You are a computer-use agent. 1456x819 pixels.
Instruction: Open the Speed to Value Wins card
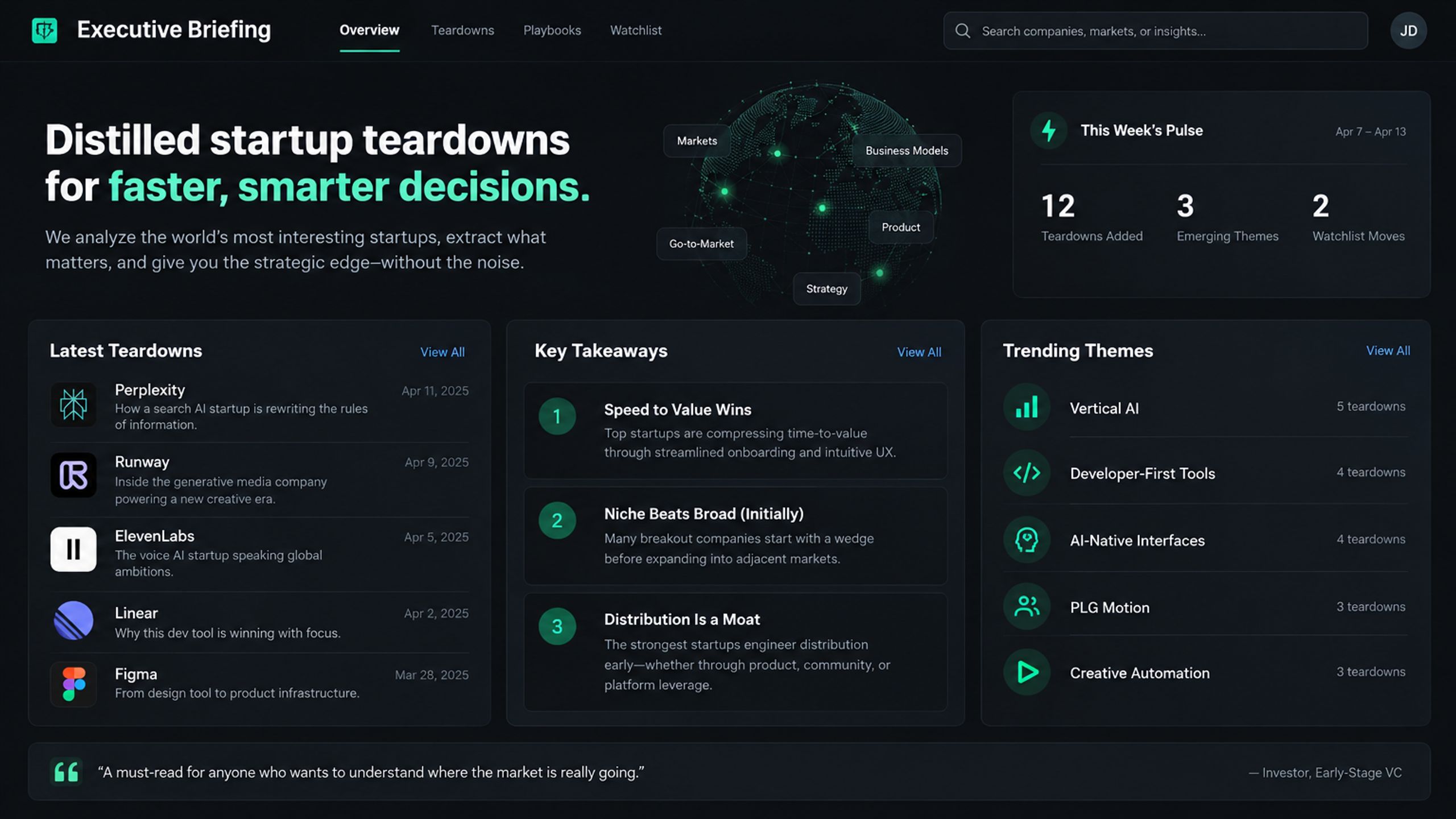735,431
